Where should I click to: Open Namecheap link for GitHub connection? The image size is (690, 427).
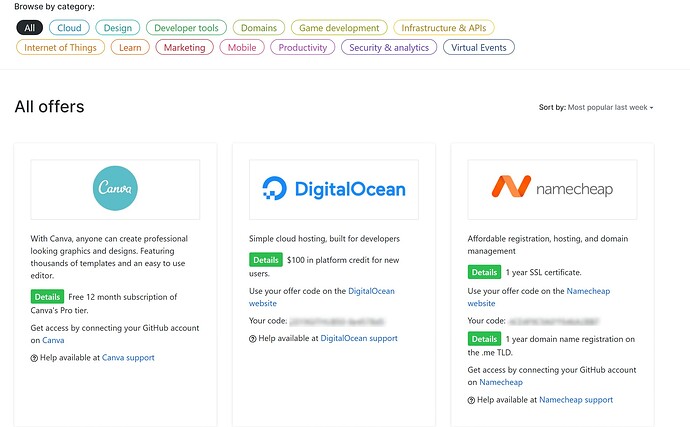point(501,382)
